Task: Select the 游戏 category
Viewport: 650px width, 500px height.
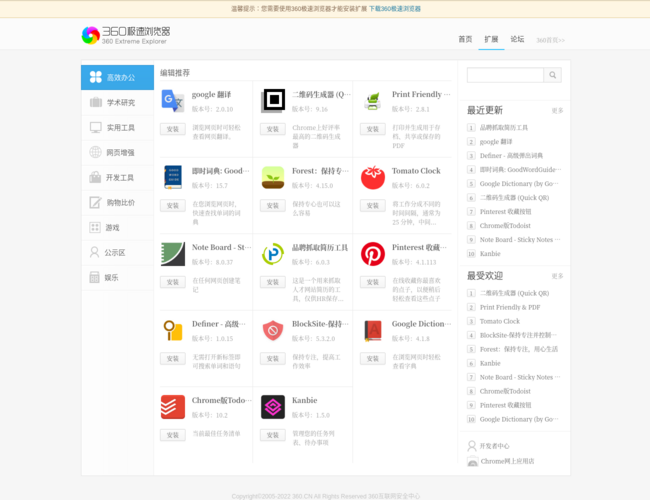Action: point(117,228)
